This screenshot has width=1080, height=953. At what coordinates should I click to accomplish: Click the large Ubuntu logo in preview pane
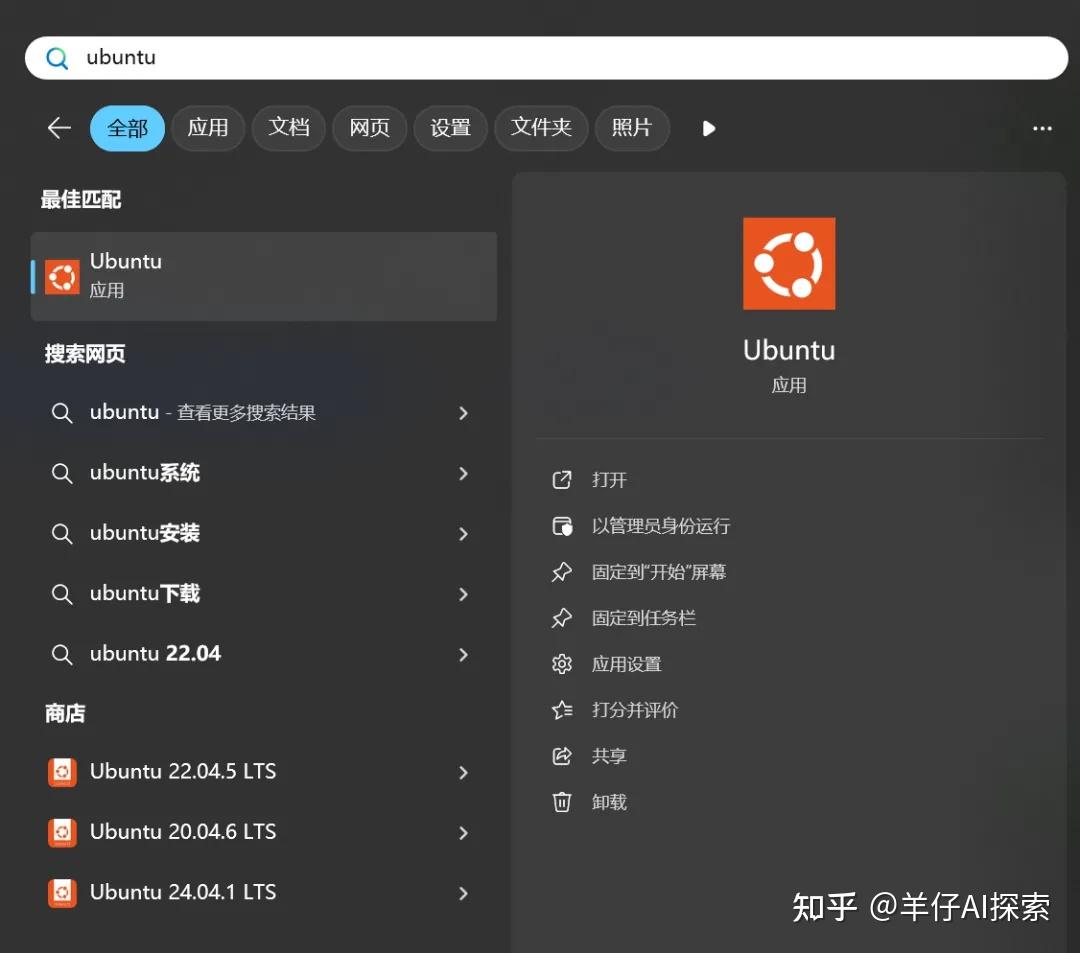tap(789, 264)
